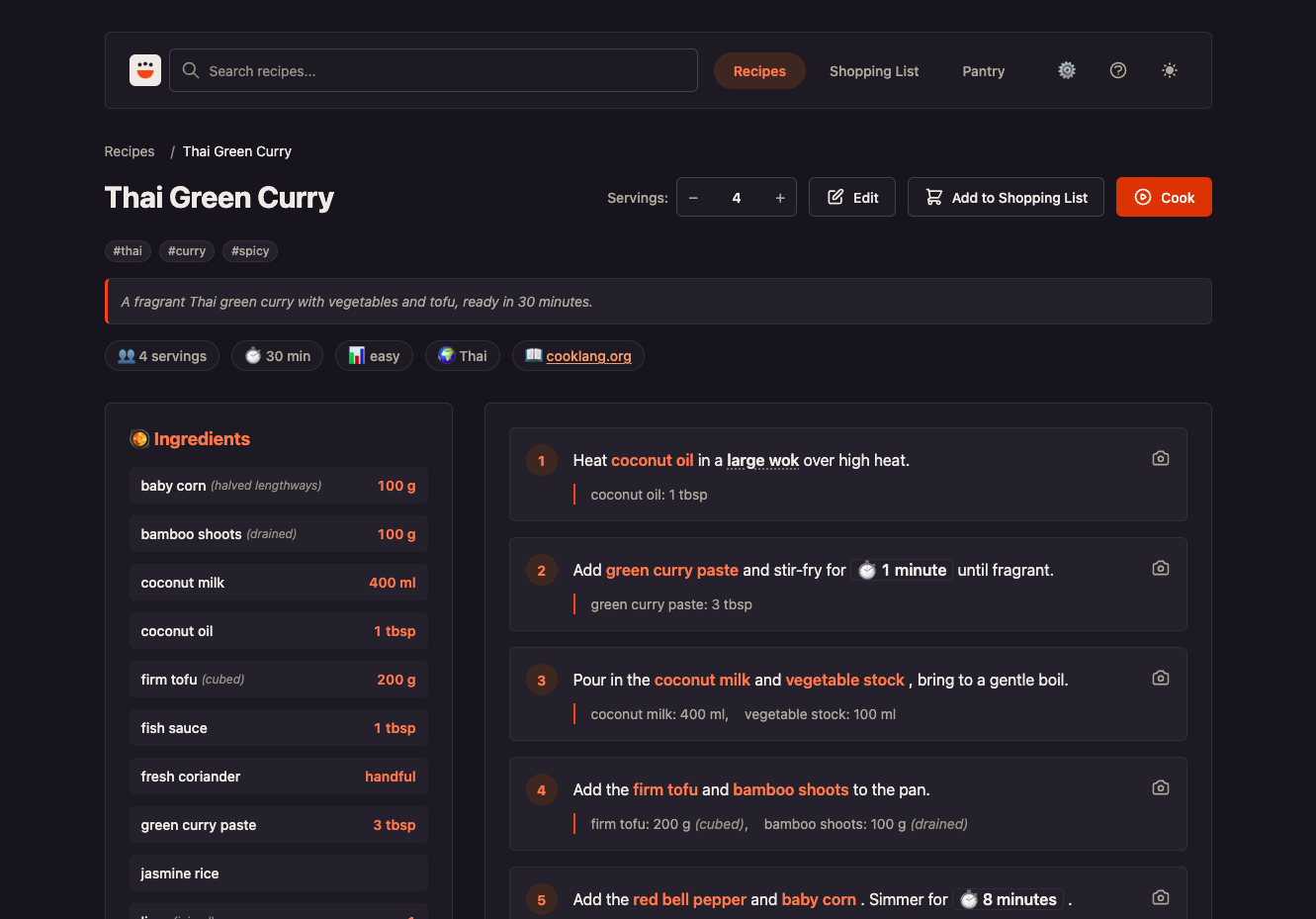Screen dimensions: 1316x919
Task: Open the cooklang.org source link
Action: [x=588, y=356]
